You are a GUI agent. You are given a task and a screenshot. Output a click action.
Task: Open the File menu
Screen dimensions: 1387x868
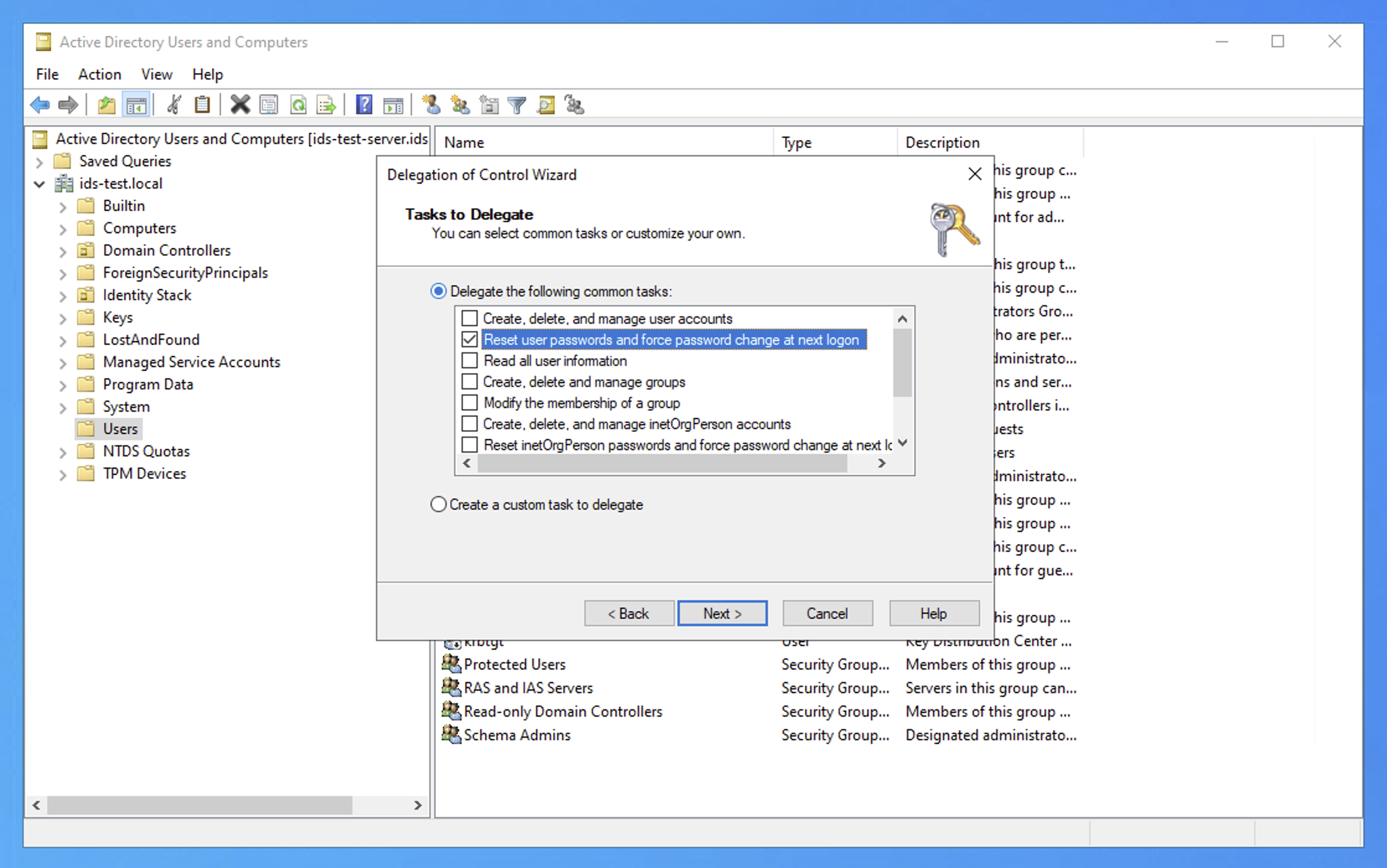pyautogui.click(x=47, y=74)
